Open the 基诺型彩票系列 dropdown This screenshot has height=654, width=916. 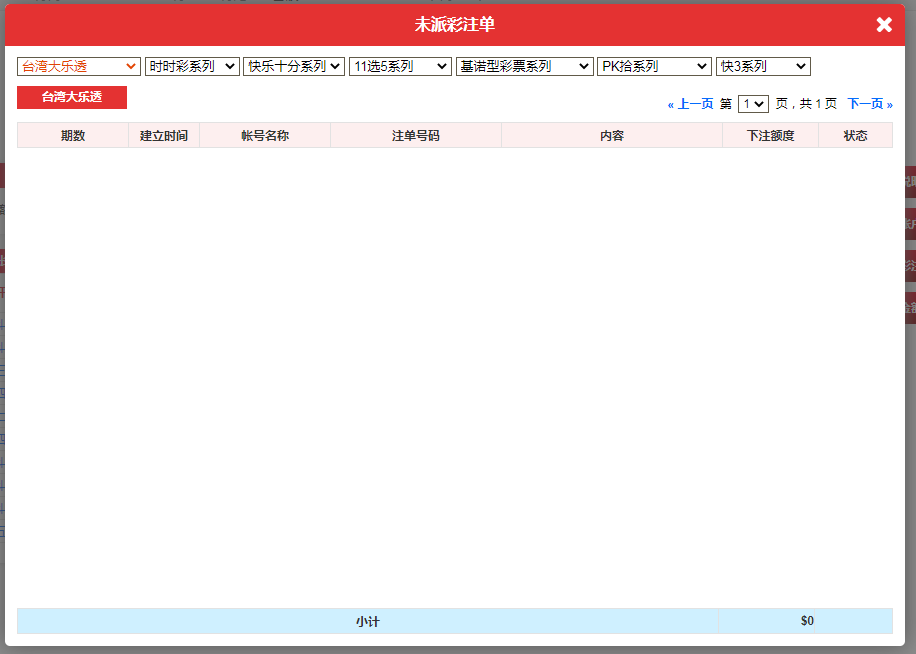pos(525,66)
